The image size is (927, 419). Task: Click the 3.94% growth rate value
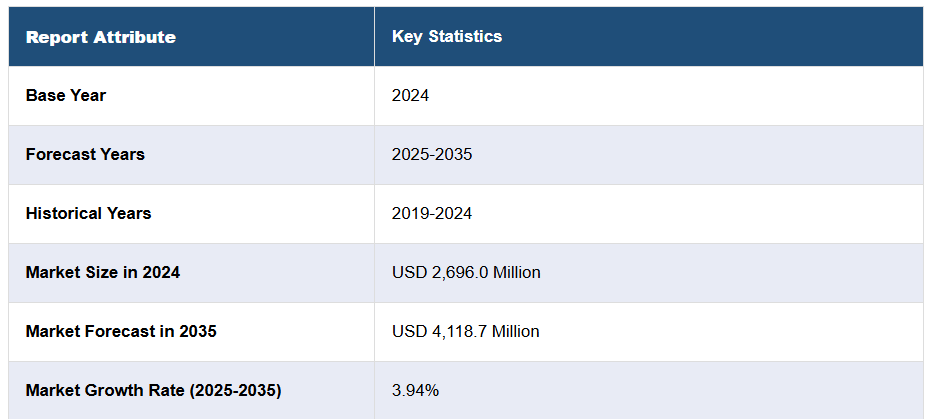415,390
